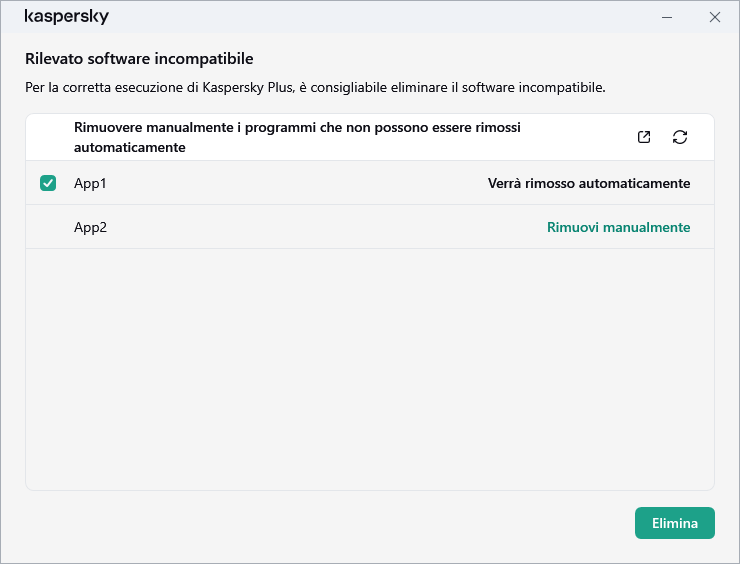Minimize the Kaspersky window
Image resolution: width=740 pixels, height=564 pixels.
(667, 17)
